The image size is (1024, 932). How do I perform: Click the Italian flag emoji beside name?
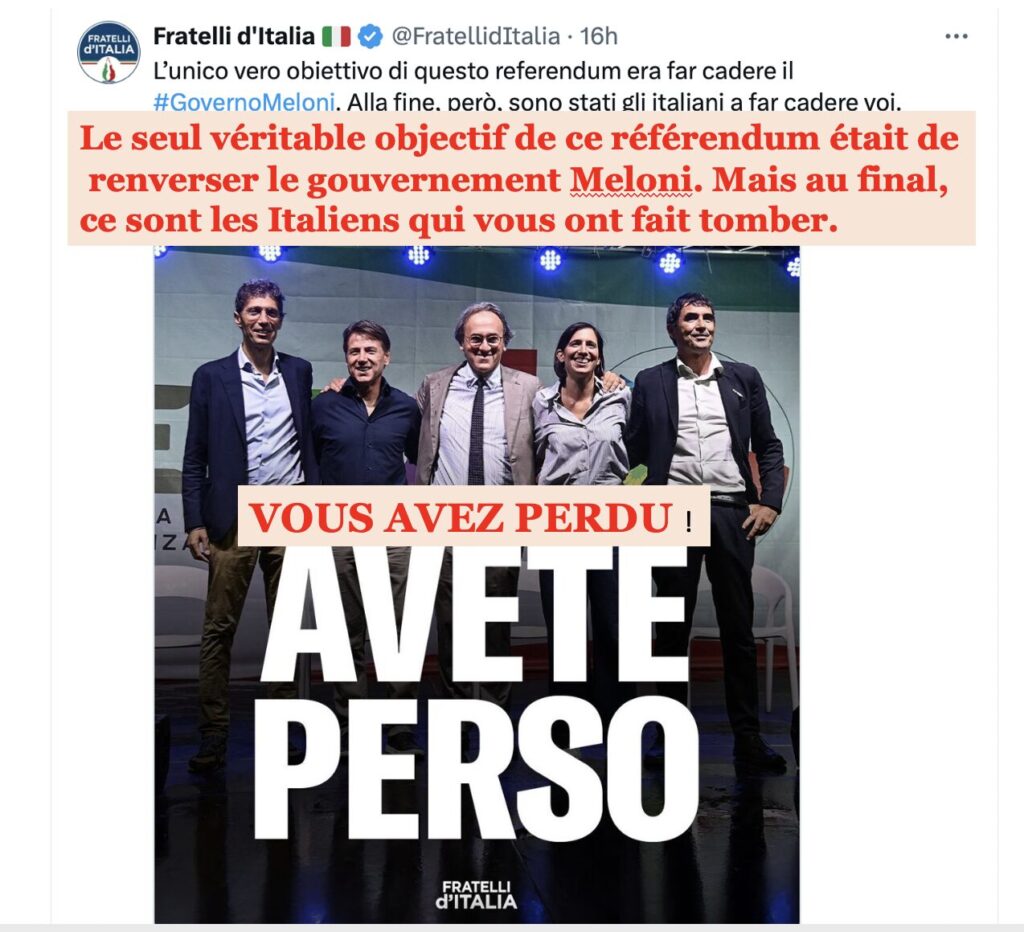coord(336,36)
